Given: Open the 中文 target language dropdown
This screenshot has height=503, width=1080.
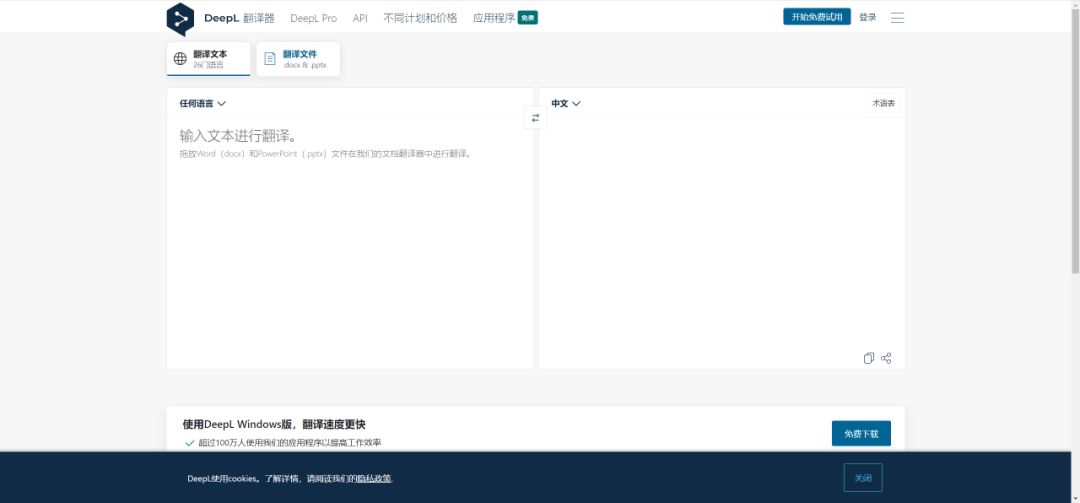Looking at the screenshot, I should pyautogui.click(x=565, y=103).
